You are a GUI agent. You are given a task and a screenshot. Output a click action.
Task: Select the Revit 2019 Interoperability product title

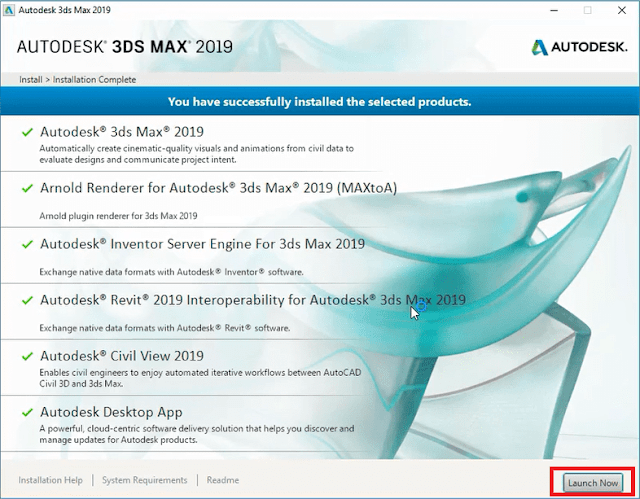253,300
